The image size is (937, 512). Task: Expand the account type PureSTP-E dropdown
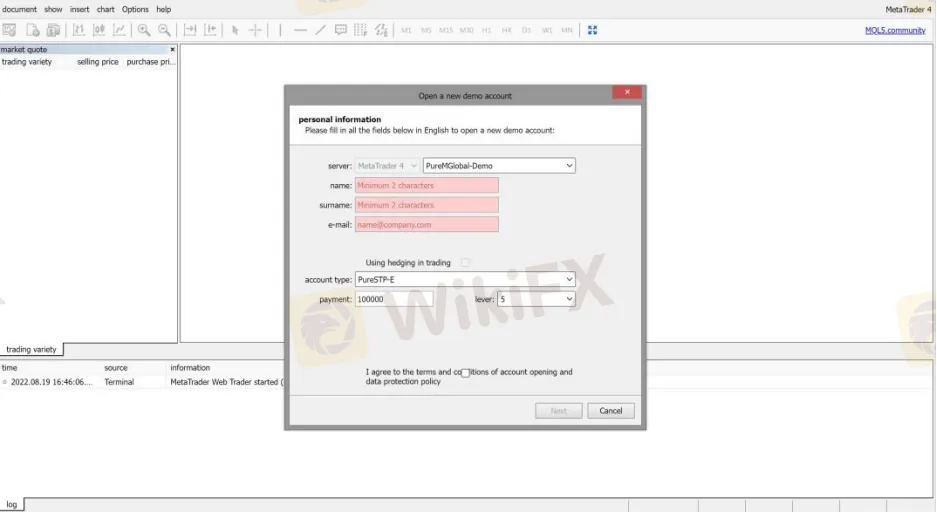coord(465,280)
